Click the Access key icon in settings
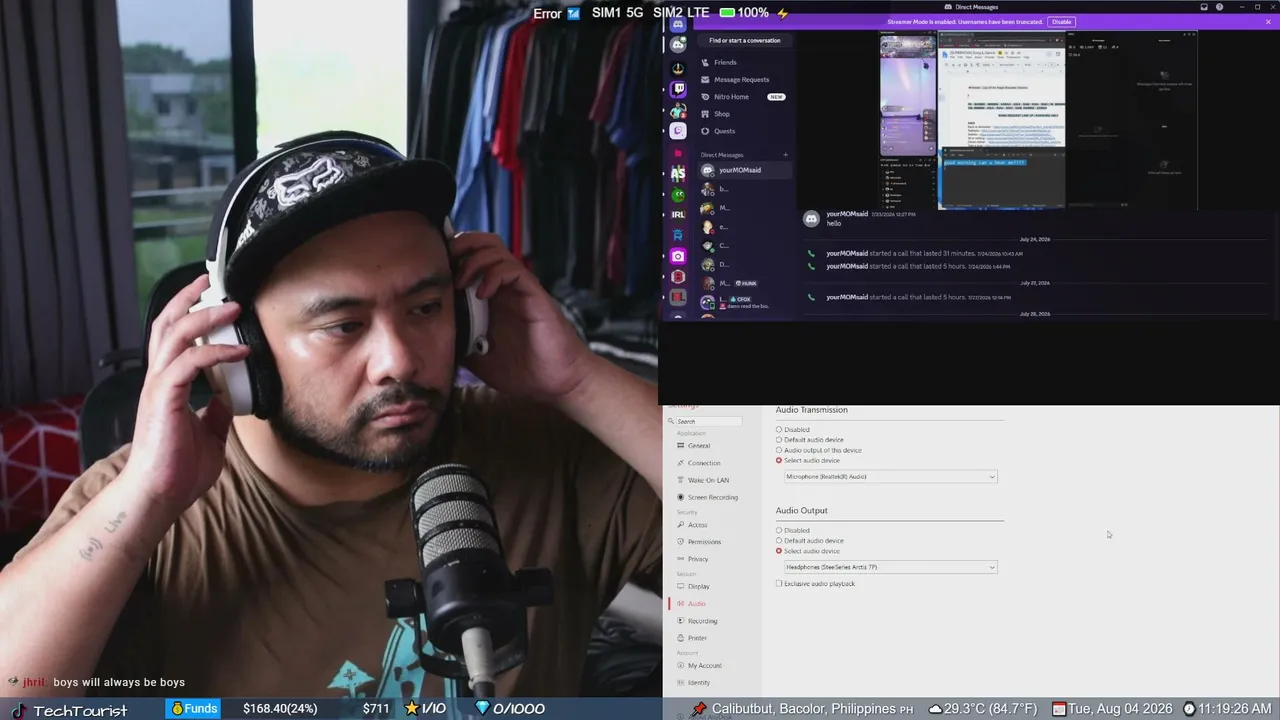This screenshot has width=1280, height=720. pos(681,525)
